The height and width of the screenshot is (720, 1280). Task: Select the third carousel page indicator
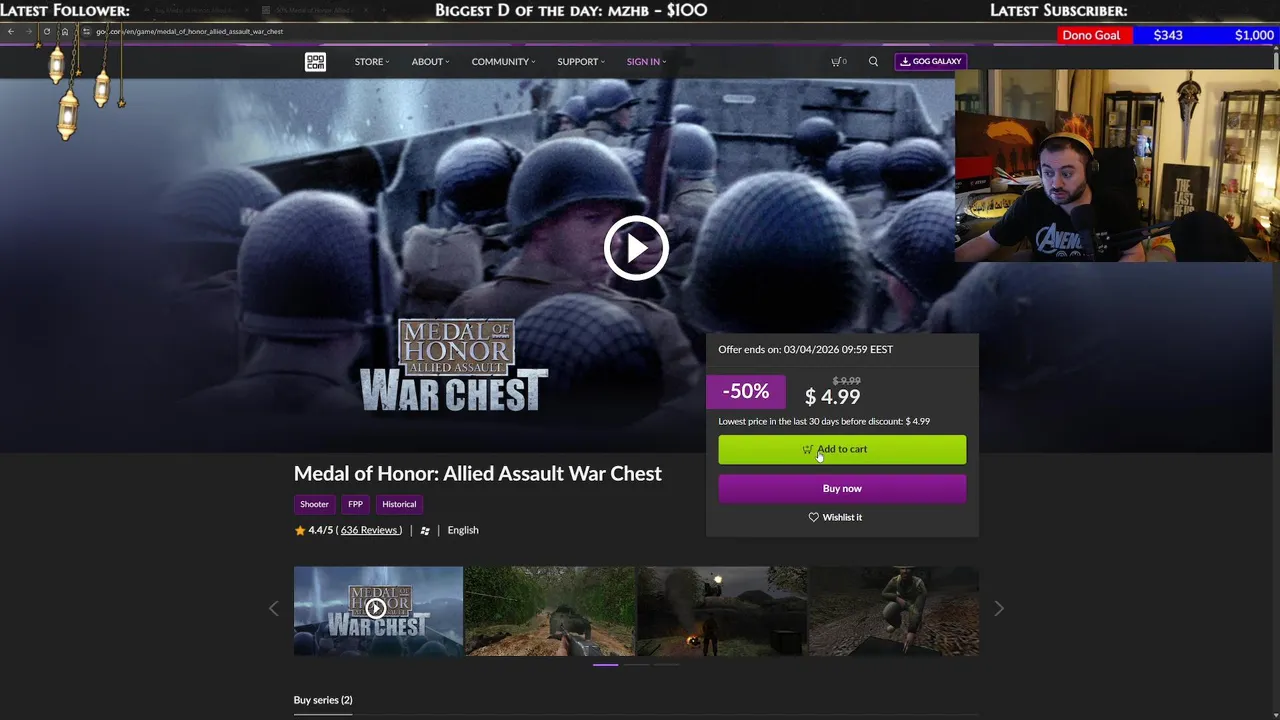pos(667,664)
